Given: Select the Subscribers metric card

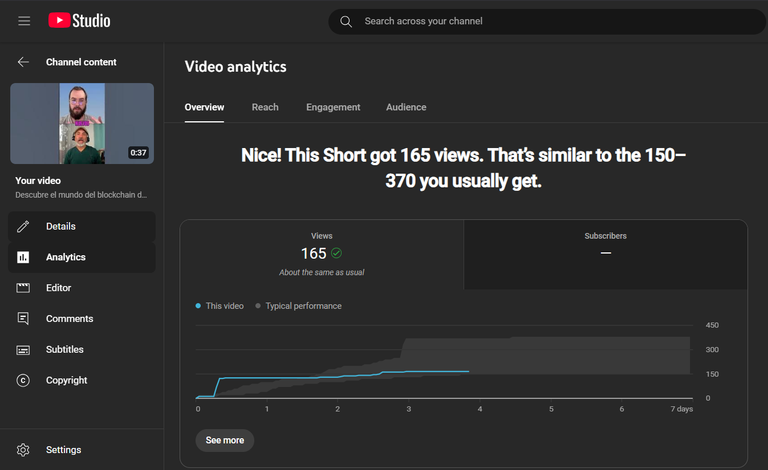Looking at the screenshot, I should coord(605,255).
